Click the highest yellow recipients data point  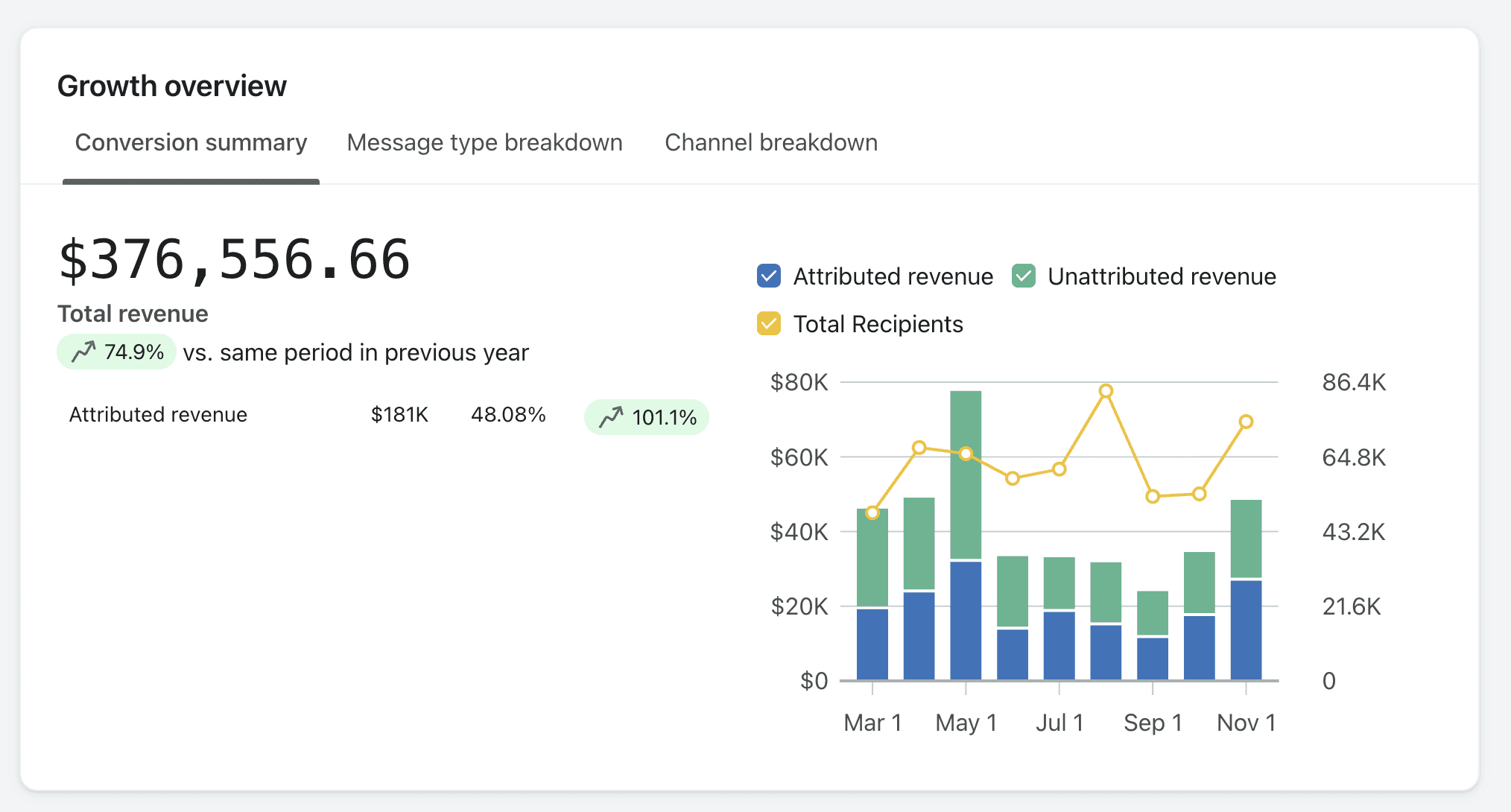[1106, 391]
